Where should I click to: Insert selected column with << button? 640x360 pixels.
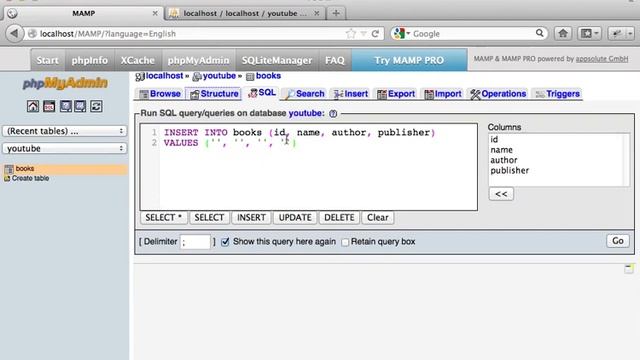coord(501,194)
